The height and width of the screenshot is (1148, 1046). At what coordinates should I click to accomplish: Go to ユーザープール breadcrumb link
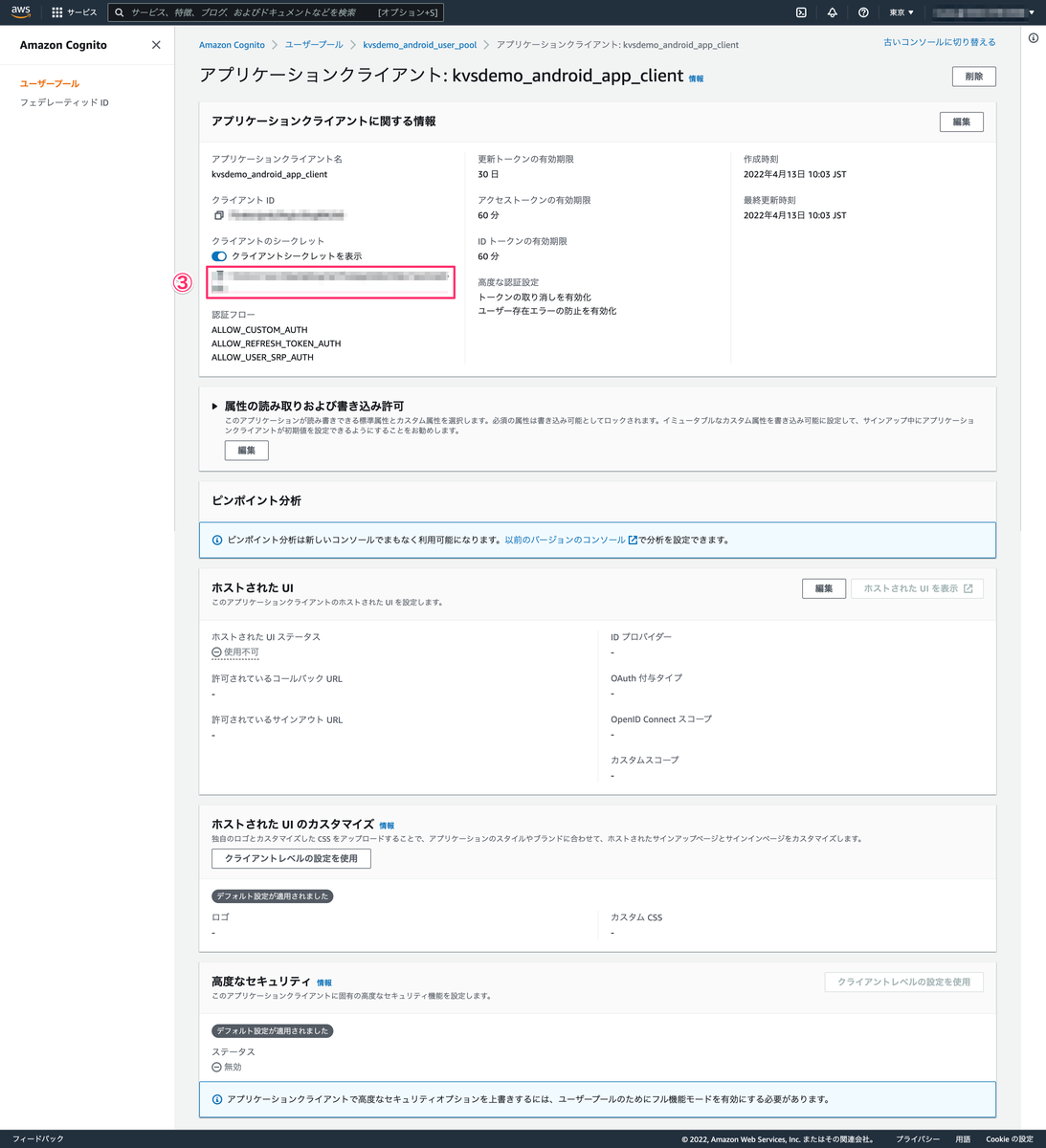tap(314, 45)
